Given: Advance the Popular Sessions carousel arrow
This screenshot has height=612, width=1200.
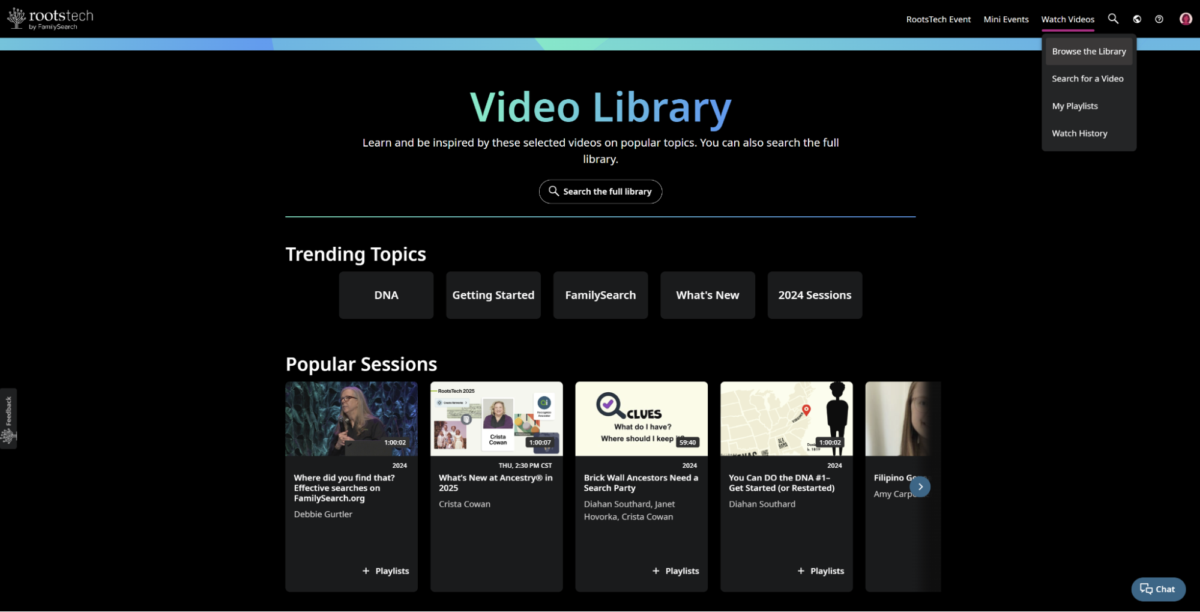Looking at the screenshot, I should click(x=919, y=486).
